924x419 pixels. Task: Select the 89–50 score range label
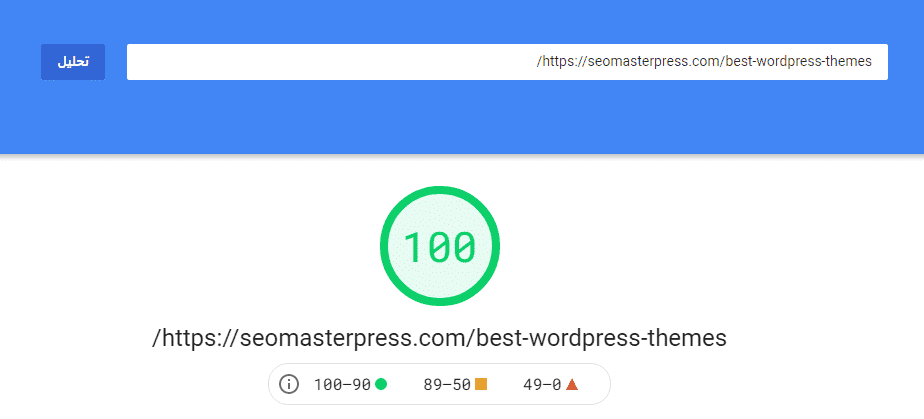[447, 385]
